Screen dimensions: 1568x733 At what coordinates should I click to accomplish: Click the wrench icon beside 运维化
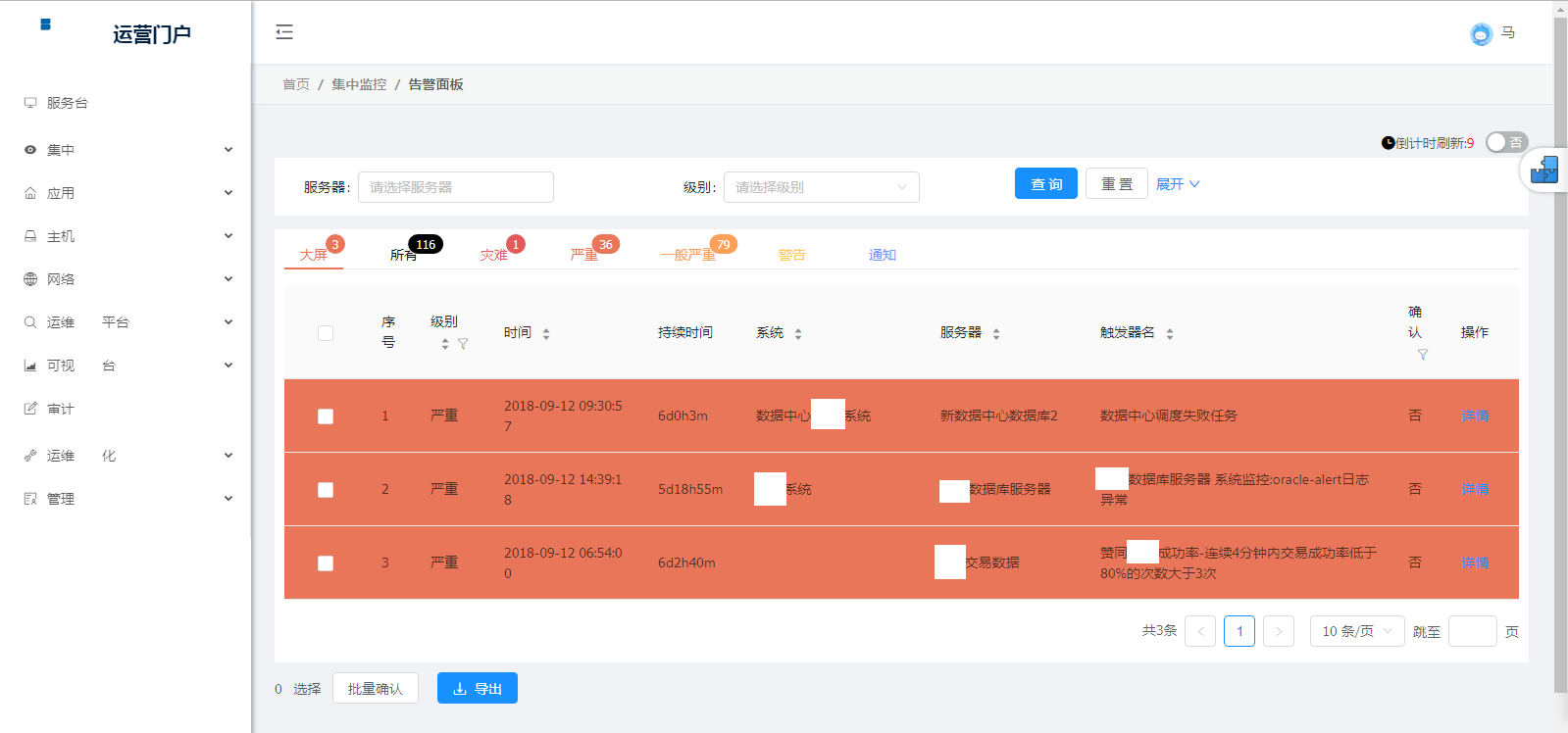pos(30,456)
